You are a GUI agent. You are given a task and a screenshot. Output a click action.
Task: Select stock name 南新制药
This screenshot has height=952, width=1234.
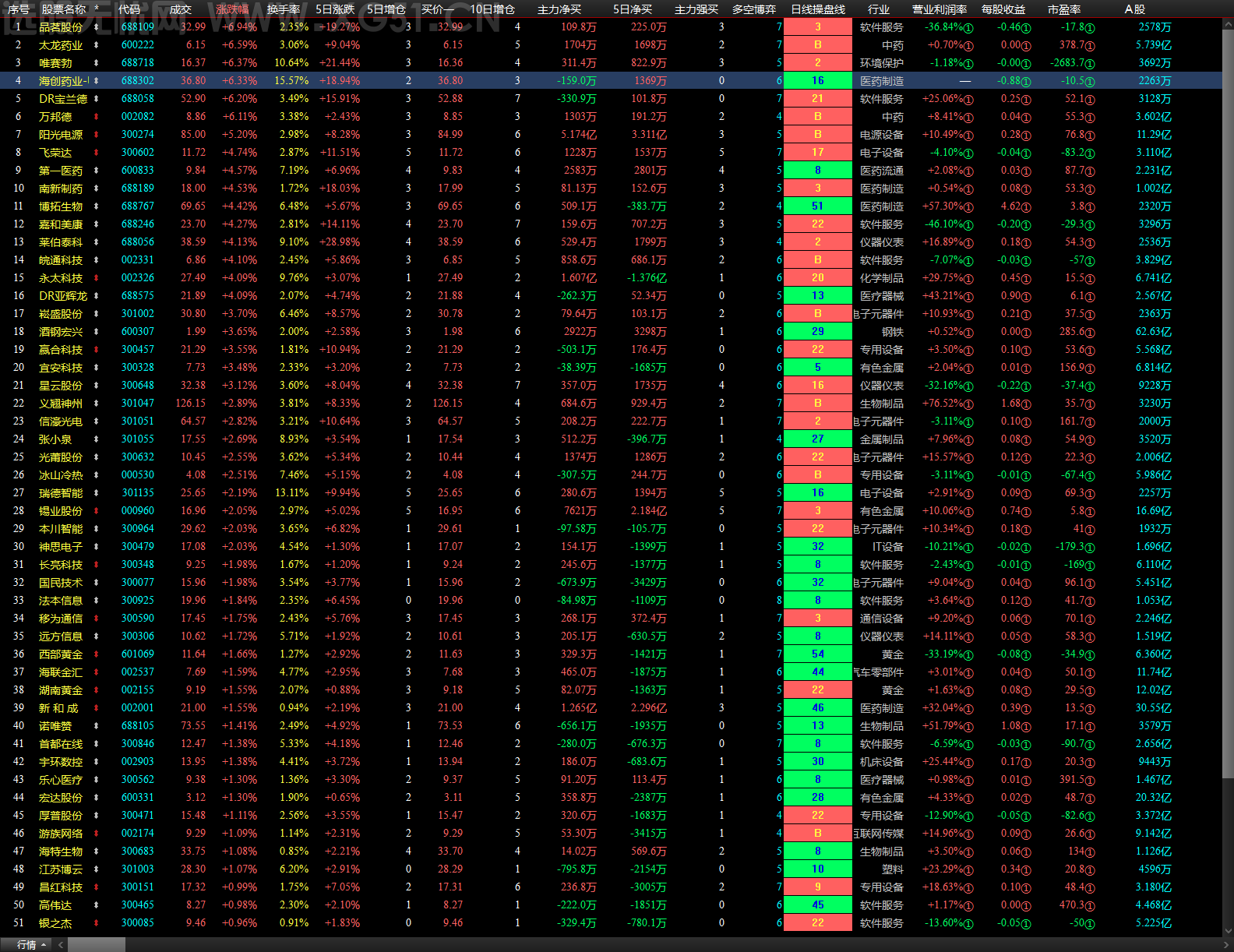tap(61, 189)
